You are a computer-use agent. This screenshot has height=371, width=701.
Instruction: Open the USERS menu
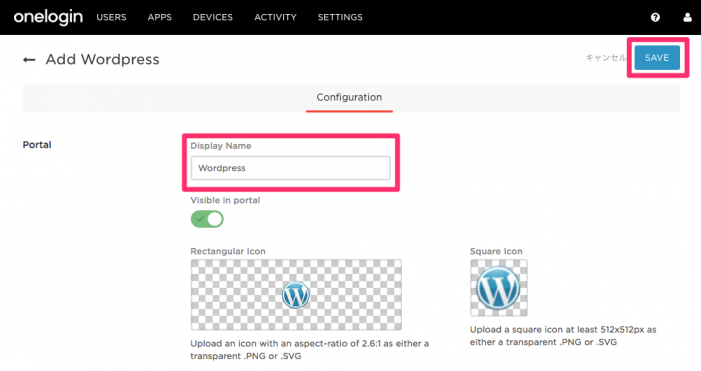coord(111,17)
